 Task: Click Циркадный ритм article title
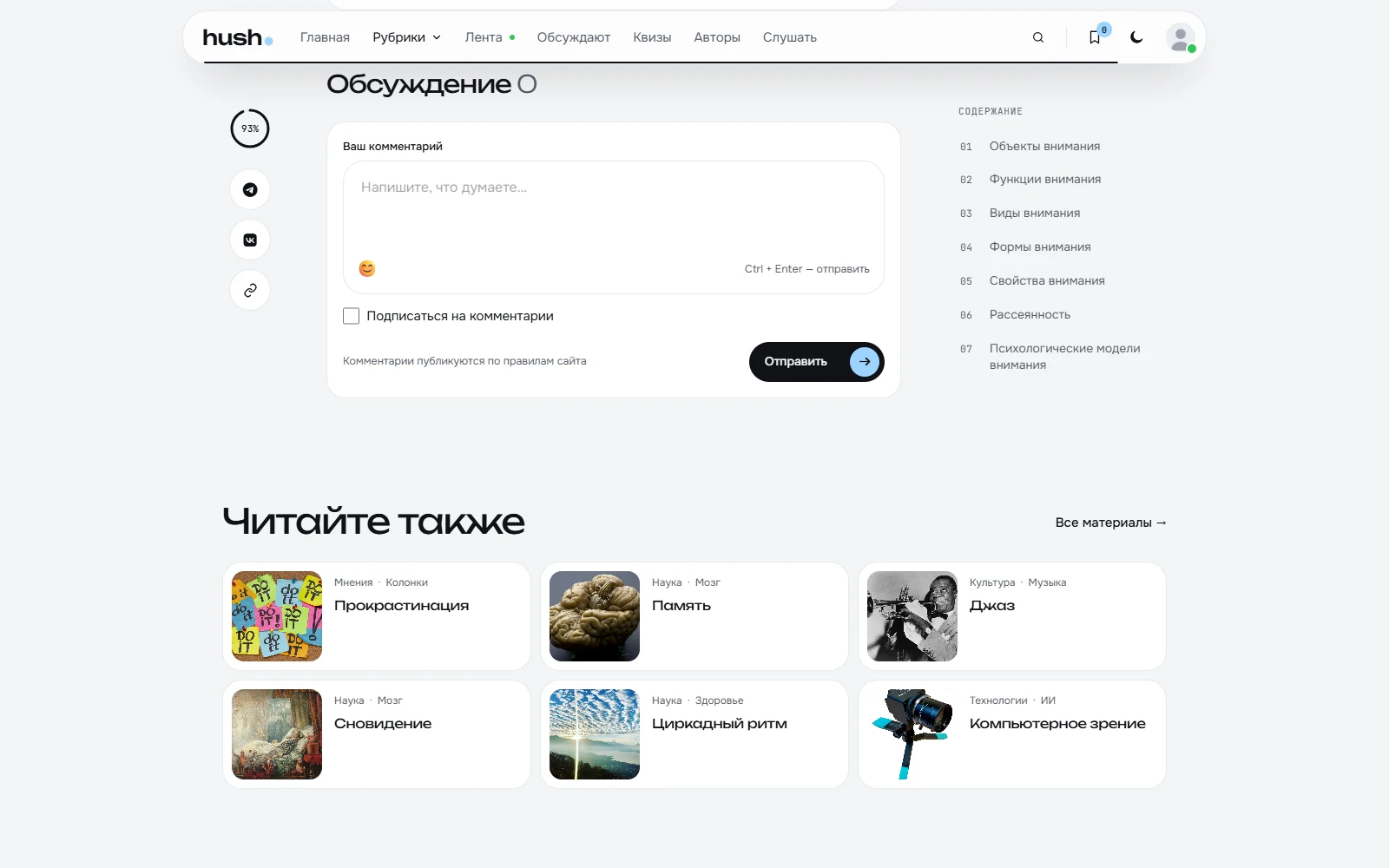point(720,724)
